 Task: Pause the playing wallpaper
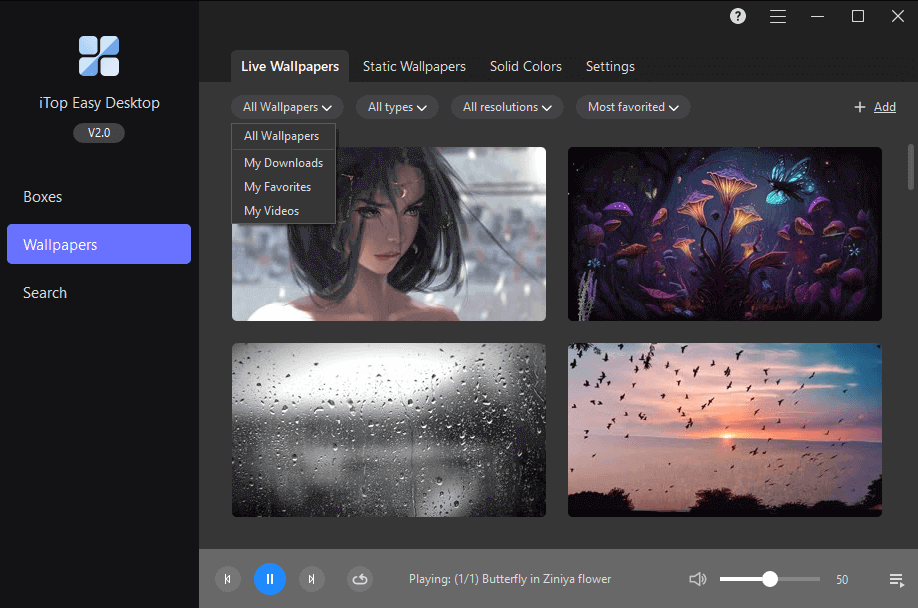click(x=269, y=579)
